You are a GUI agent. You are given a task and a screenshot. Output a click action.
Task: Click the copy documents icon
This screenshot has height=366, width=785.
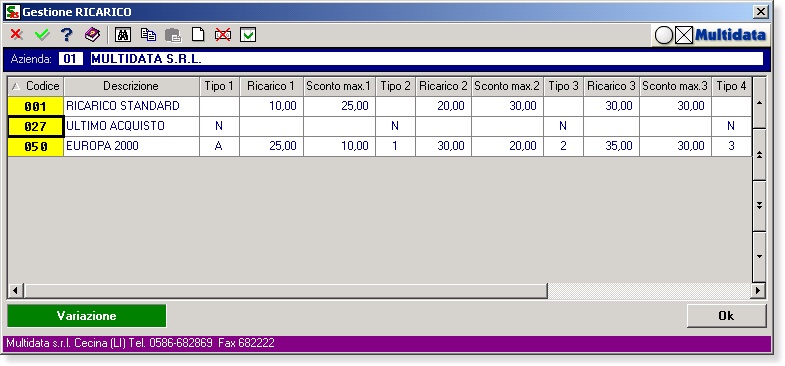[x=148, y=35]
